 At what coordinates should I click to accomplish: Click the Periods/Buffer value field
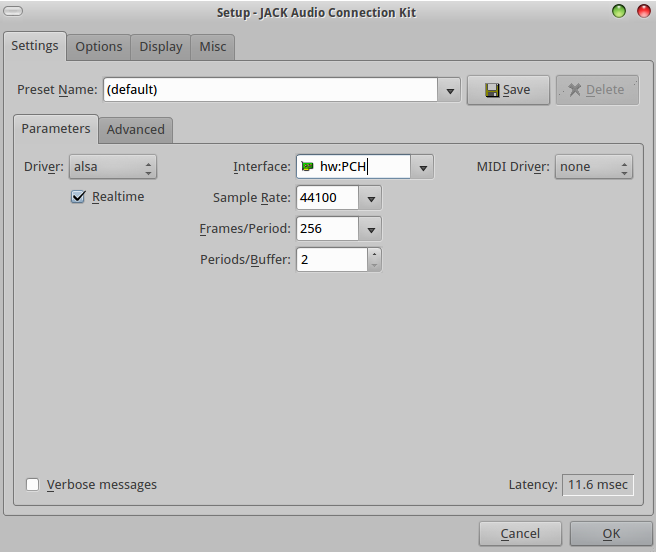point(332,260)
